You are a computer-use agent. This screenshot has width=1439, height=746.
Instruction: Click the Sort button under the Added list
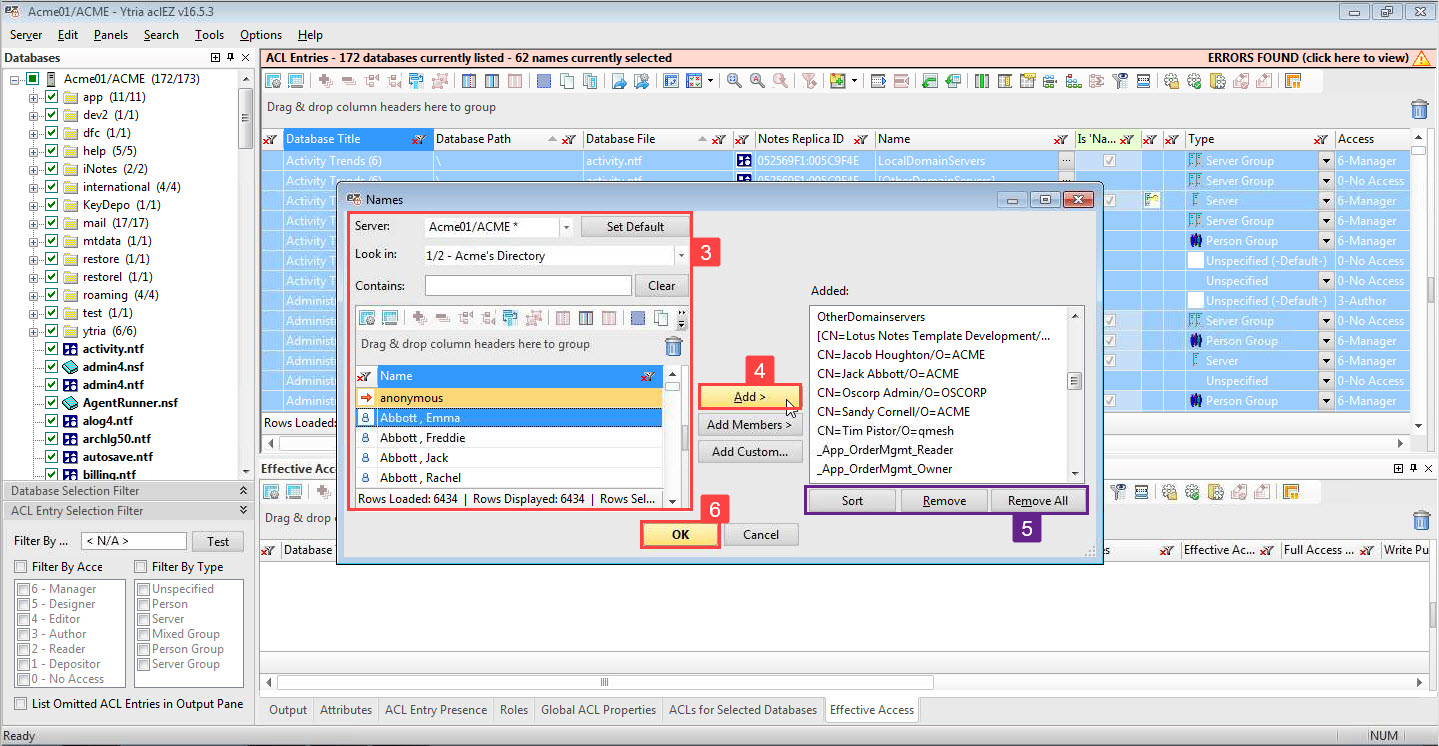[850, 500]
